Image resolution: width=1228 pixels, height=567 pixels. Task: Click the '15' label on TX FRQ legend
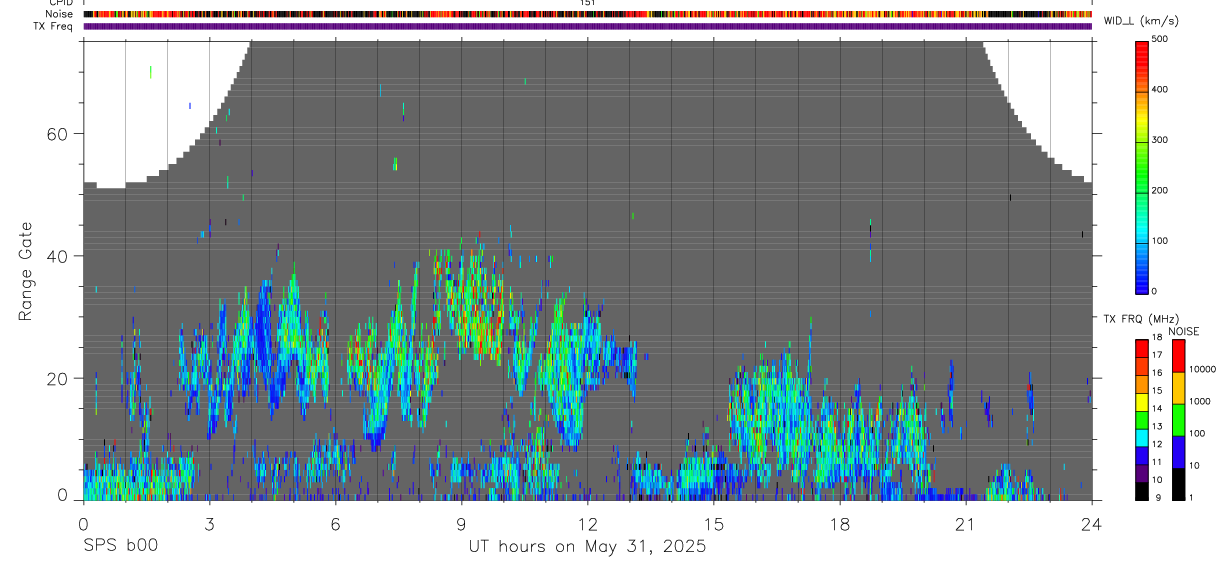(1158, 389)
